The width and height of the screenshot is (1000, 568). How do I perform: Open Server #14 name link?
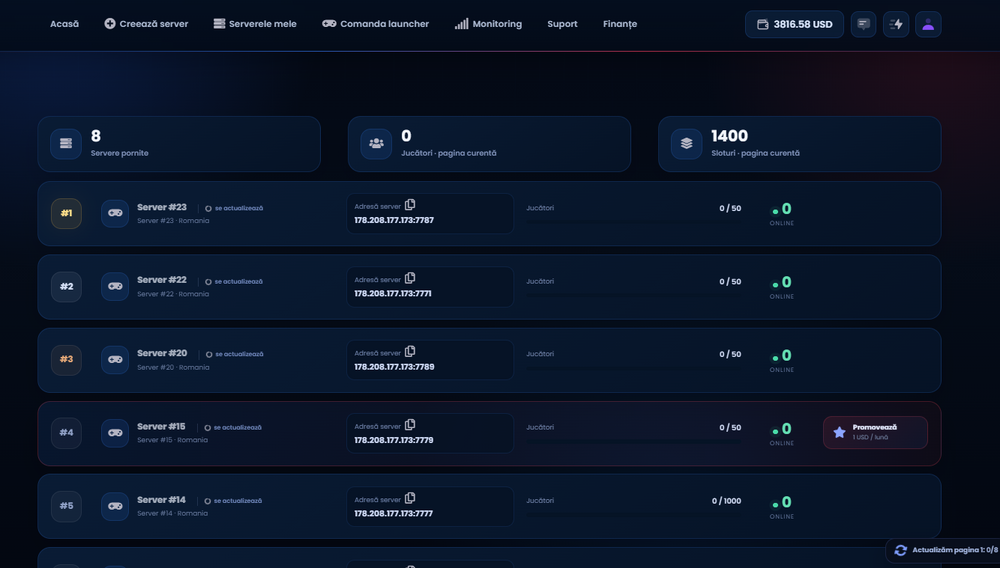(161, 500)
